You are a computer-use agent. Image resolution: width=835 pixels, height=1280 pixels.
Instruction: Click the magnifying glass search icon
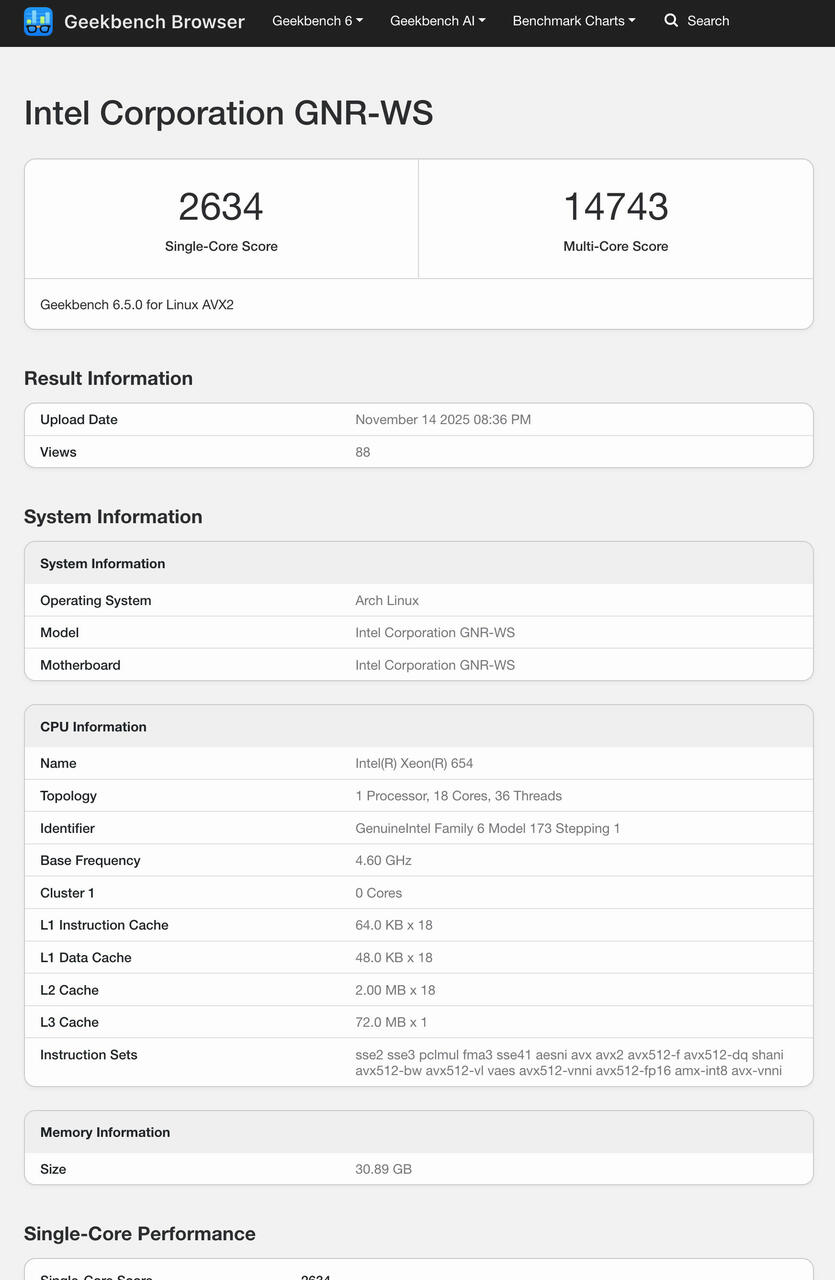tap(671, 21)
